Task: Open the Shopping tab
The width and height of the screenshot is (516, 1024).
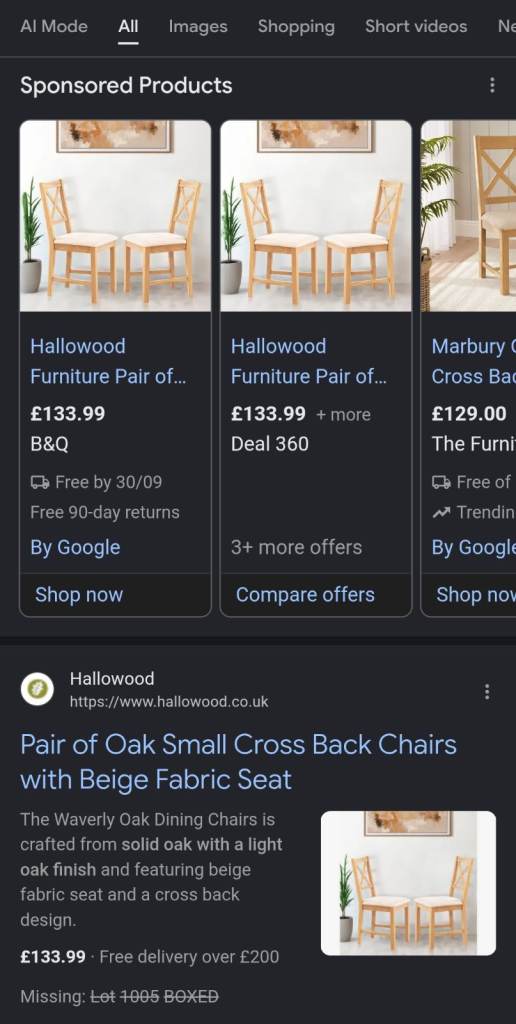Action: [x=296, y=27]
